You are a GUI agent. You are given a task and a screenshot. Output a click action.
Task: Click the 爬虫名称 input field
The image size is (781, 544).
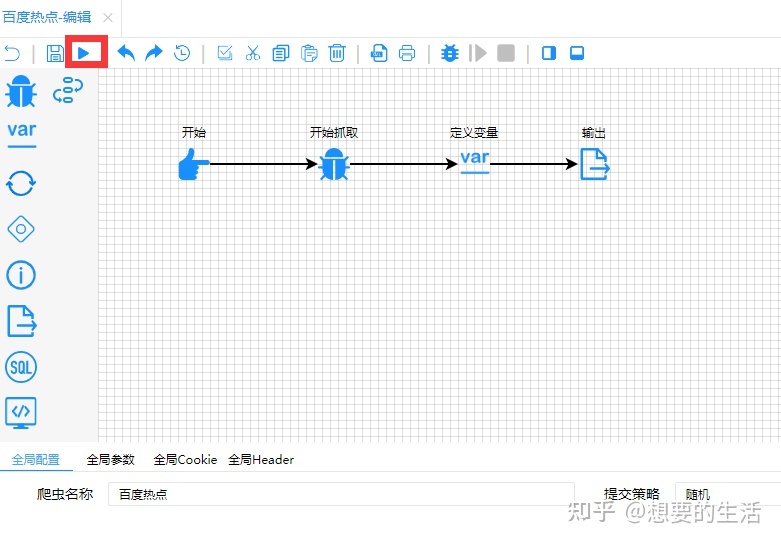[341, 494]
